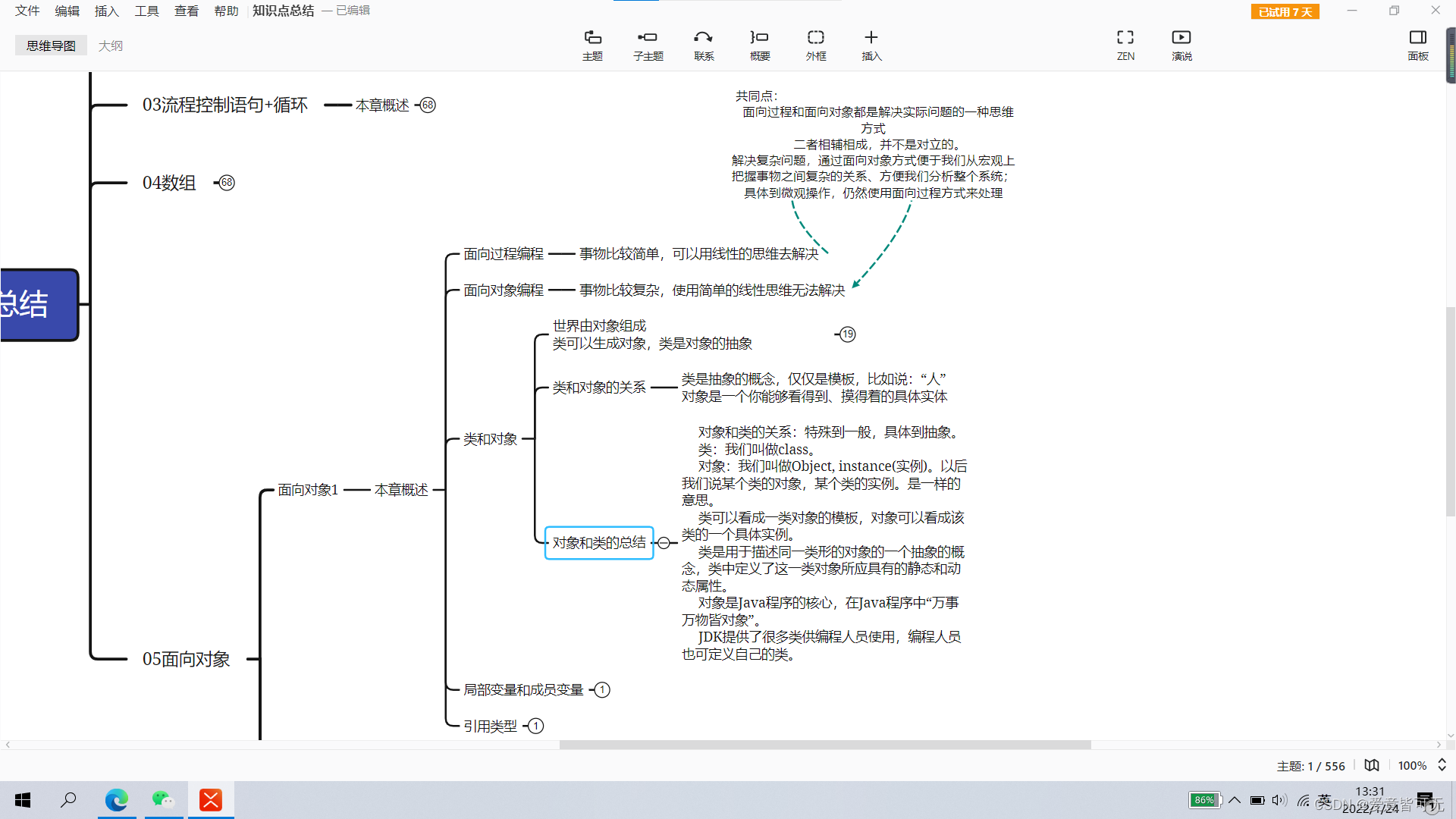Screen dimensions: 1456x819
Task: Open 工具 menu
Action: point(146,11)
